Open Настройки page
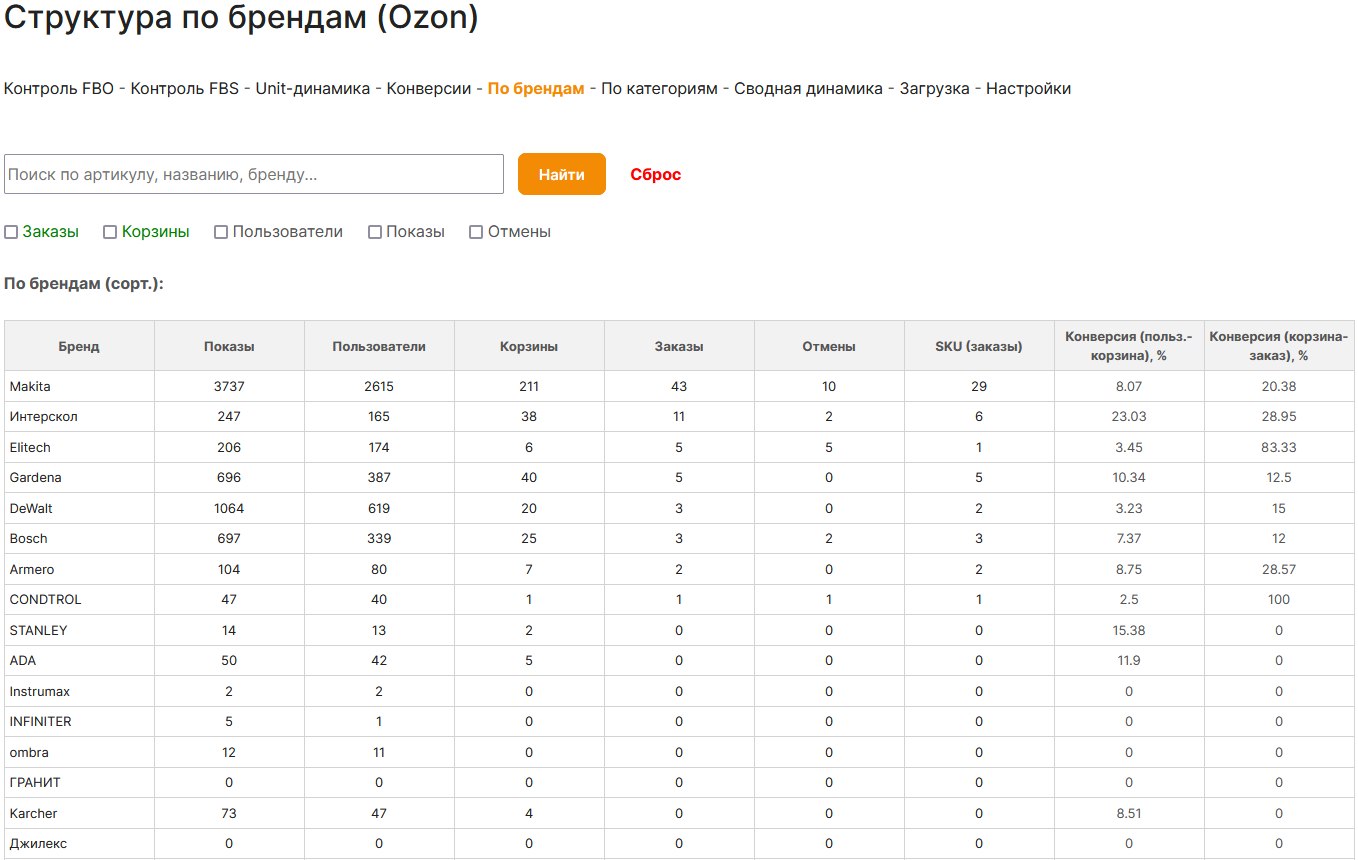Viewport: 1358px width, 860px height. click(x=1028, y=89)
